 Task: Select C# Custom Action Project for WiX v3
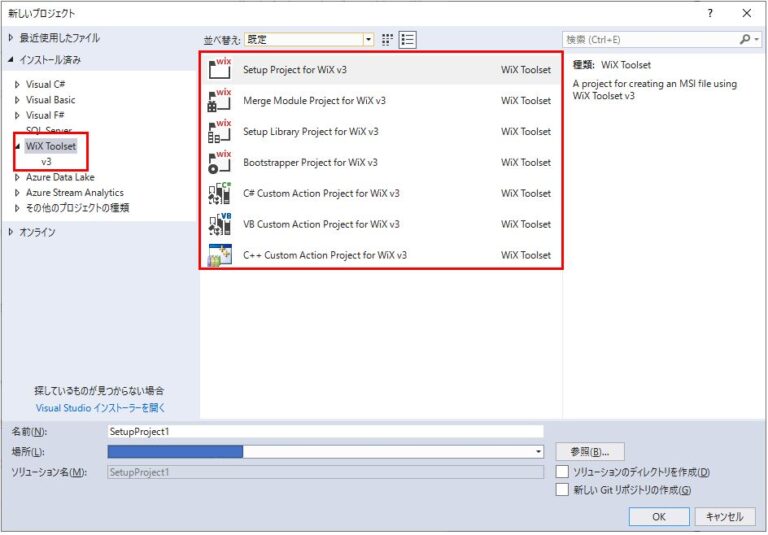click(321, 193)
